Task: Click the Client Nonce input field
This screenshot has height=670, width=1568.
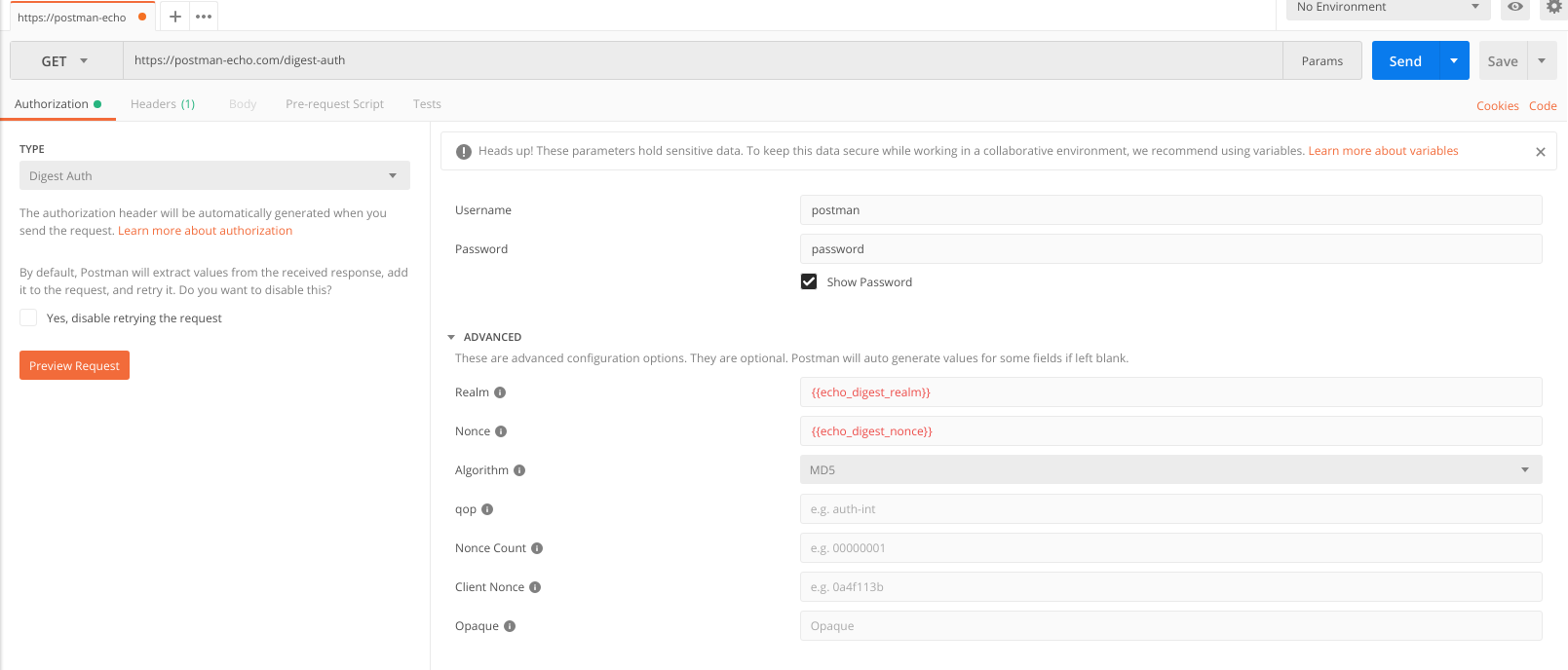Action: click(1170, 586)
